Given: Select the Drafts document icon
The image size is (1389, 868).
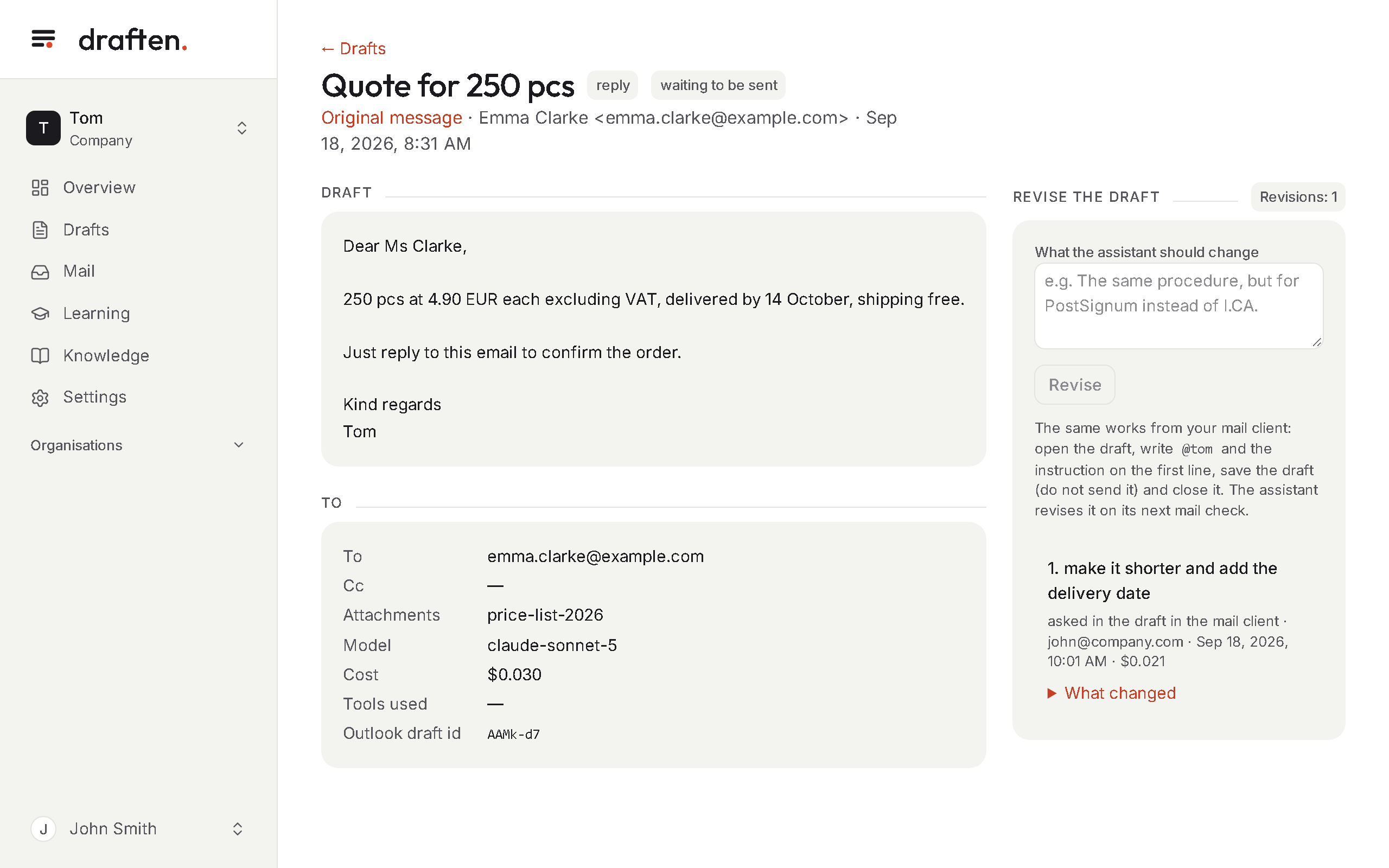Looking at the screenshot, I should pos(40,229).
